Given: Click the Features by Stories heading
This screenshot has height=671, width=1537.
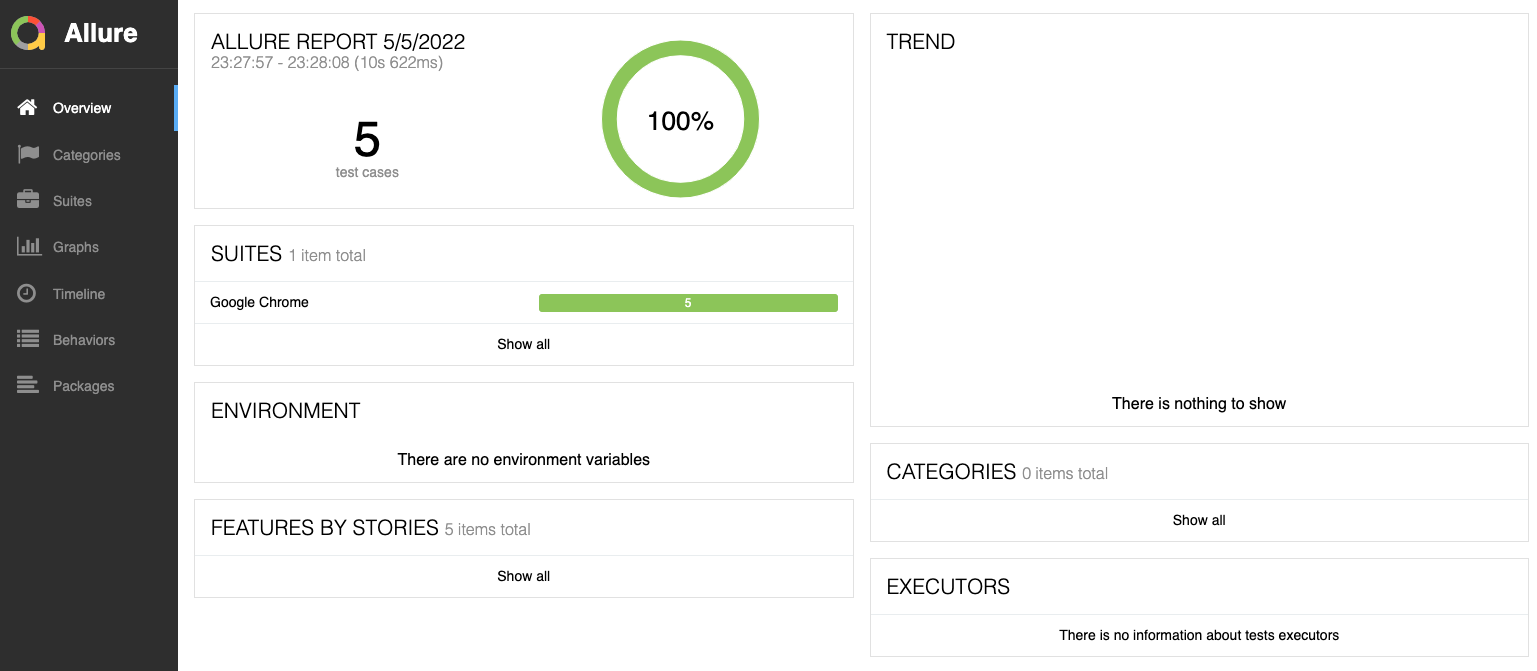Looking at the screenshot, I should point(324,528).
